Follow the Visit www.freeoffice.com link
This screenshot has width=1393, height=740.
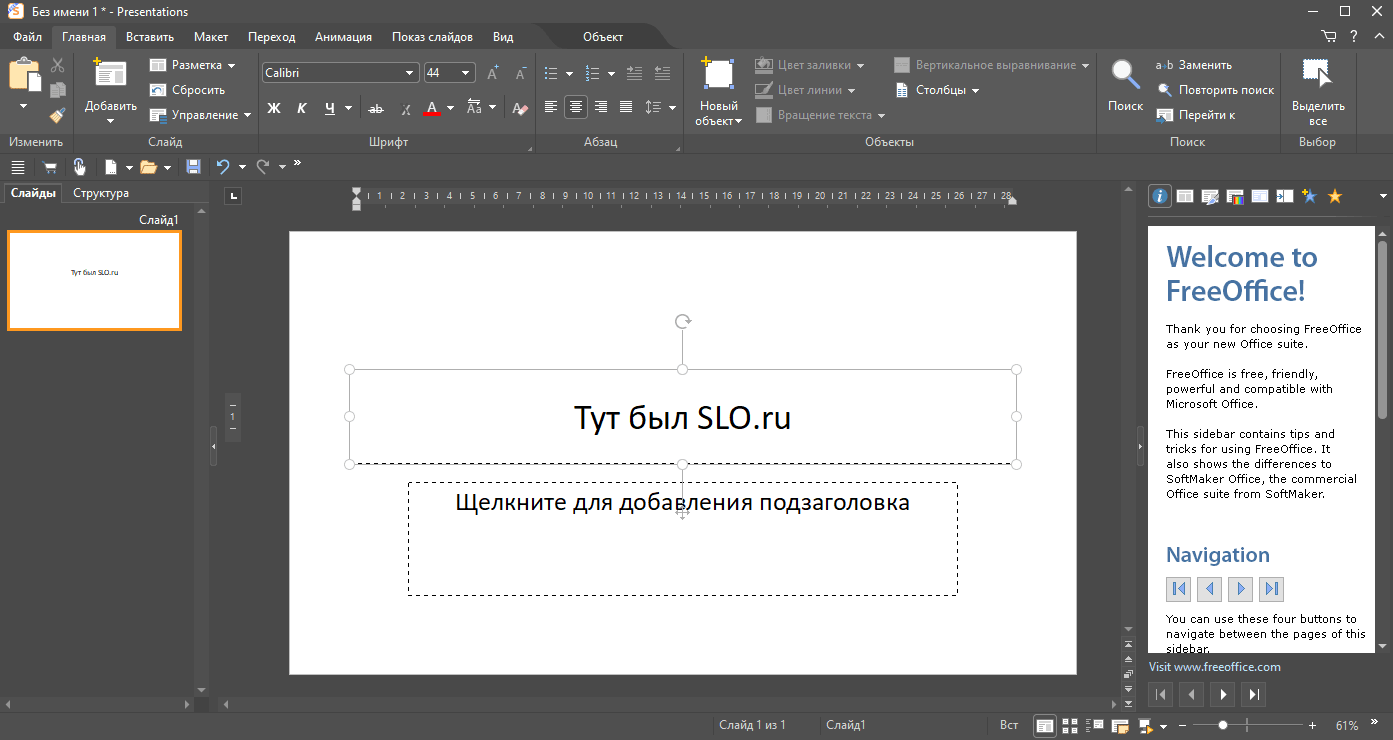[x=1214, y=667]
